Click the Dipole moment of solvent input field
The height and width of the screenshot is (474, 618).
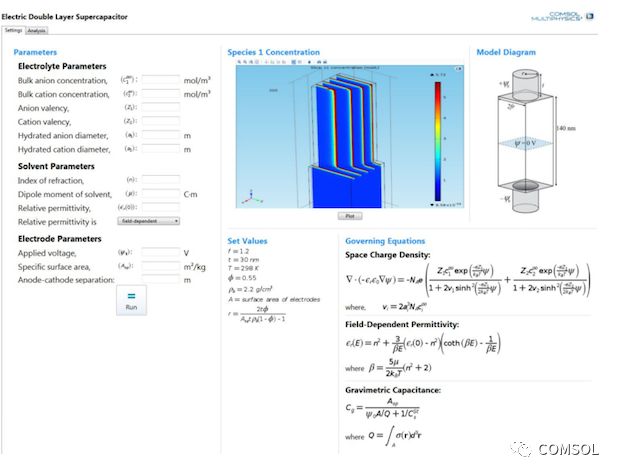tap(161, 194)
